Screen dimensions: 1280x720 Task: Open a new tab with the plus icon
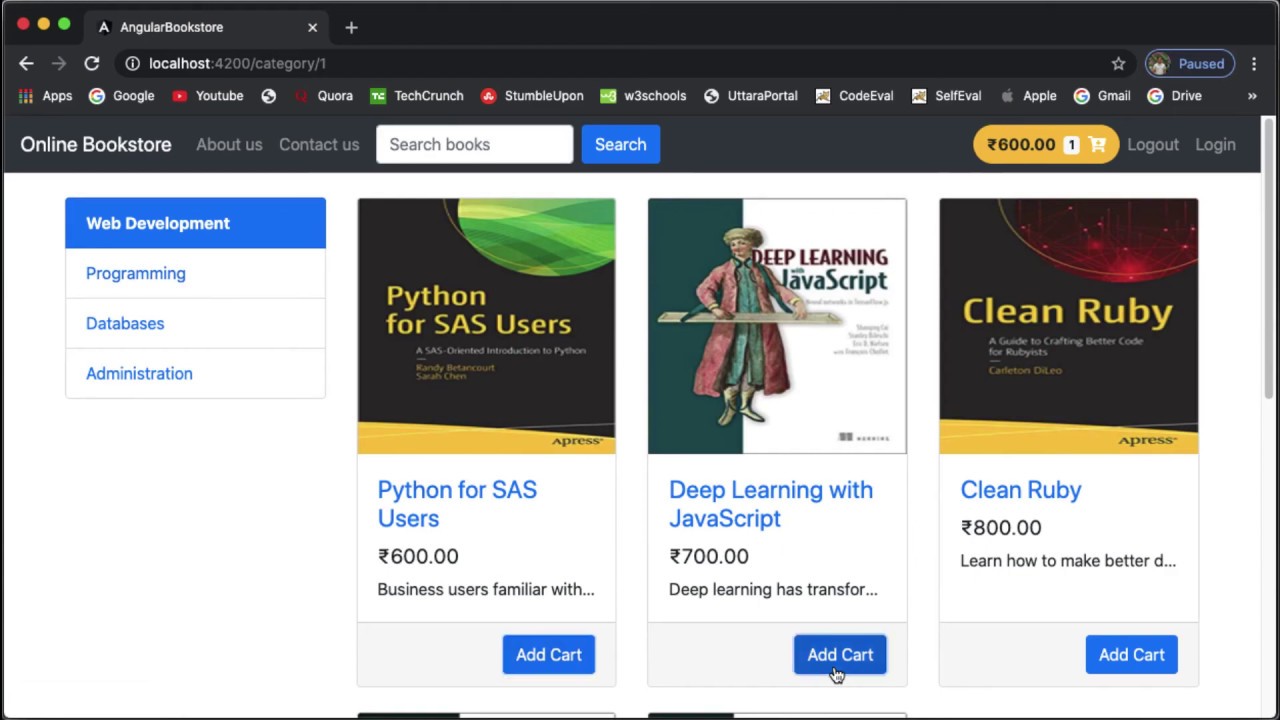point(351,27)
